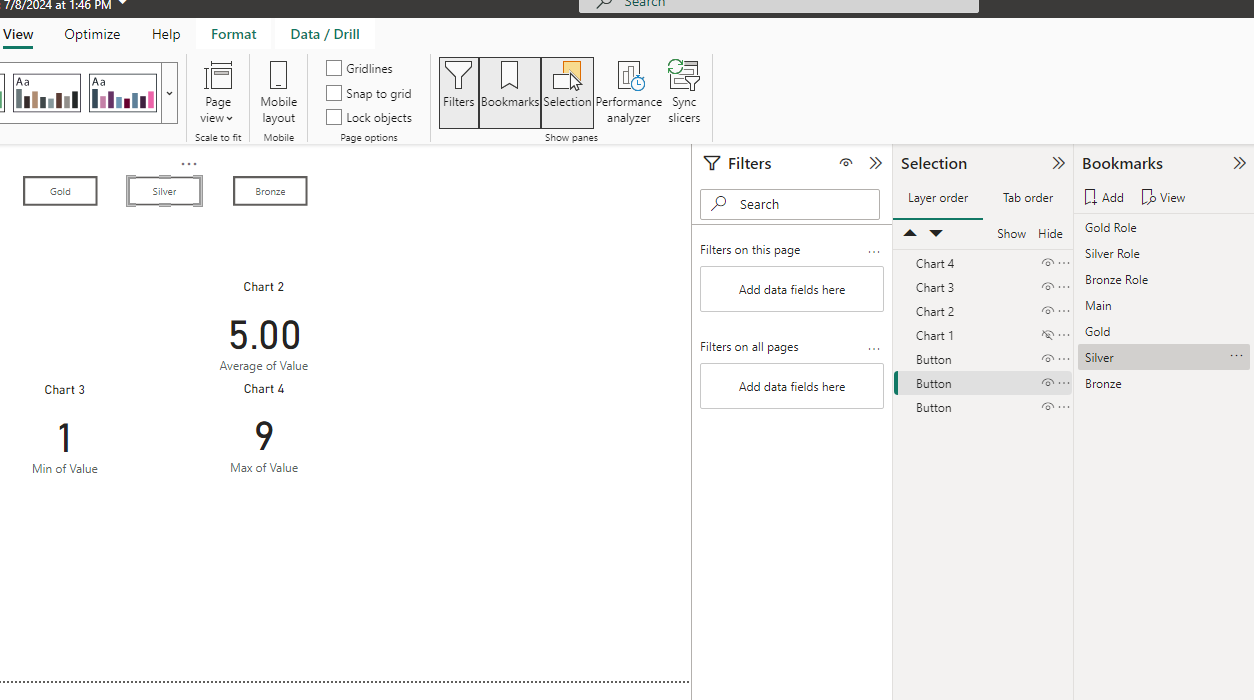Screen dimensions: 1254x700
Task: Collapse the Bookmarks pane with chevrons
Action: pos(1240,163)
